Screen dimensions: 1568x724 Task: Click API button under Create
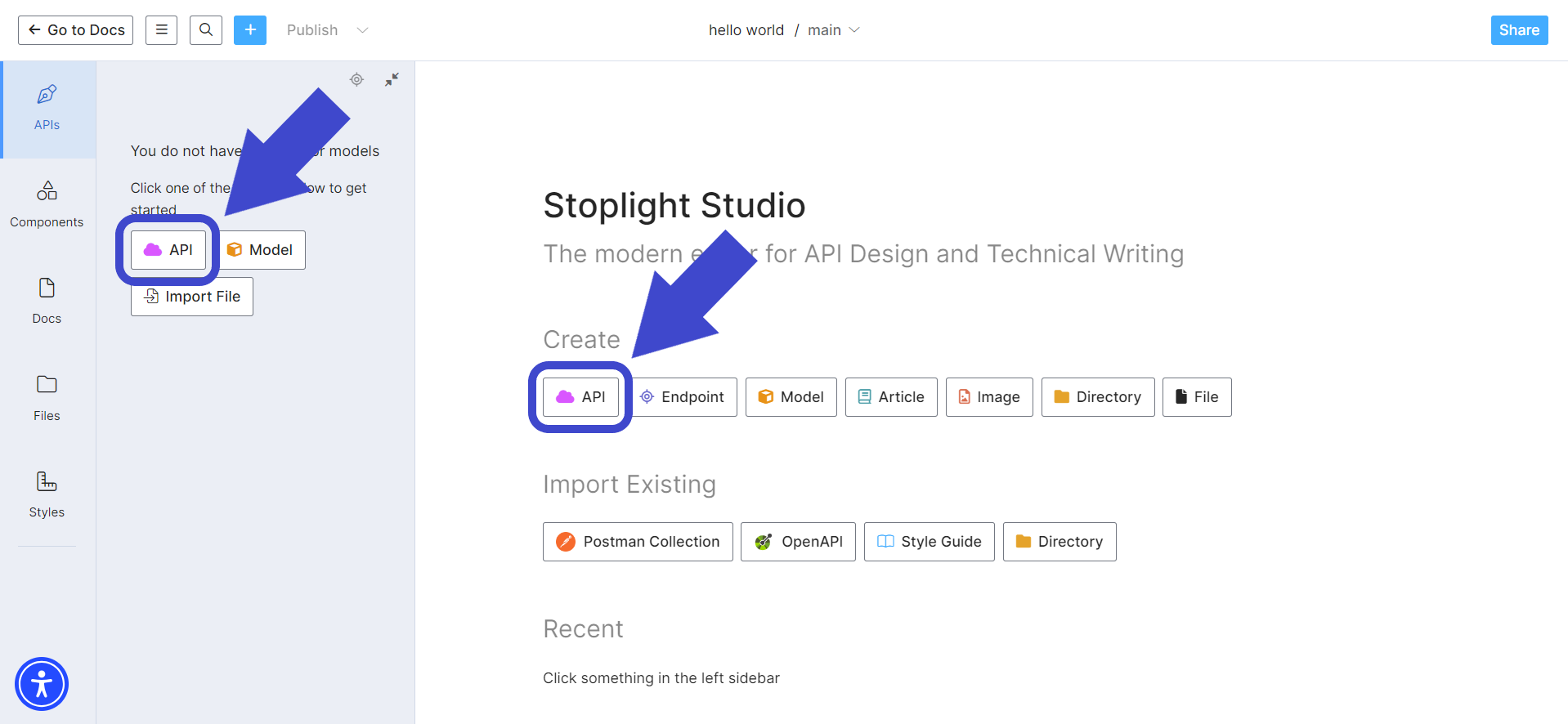coord(580,397)
